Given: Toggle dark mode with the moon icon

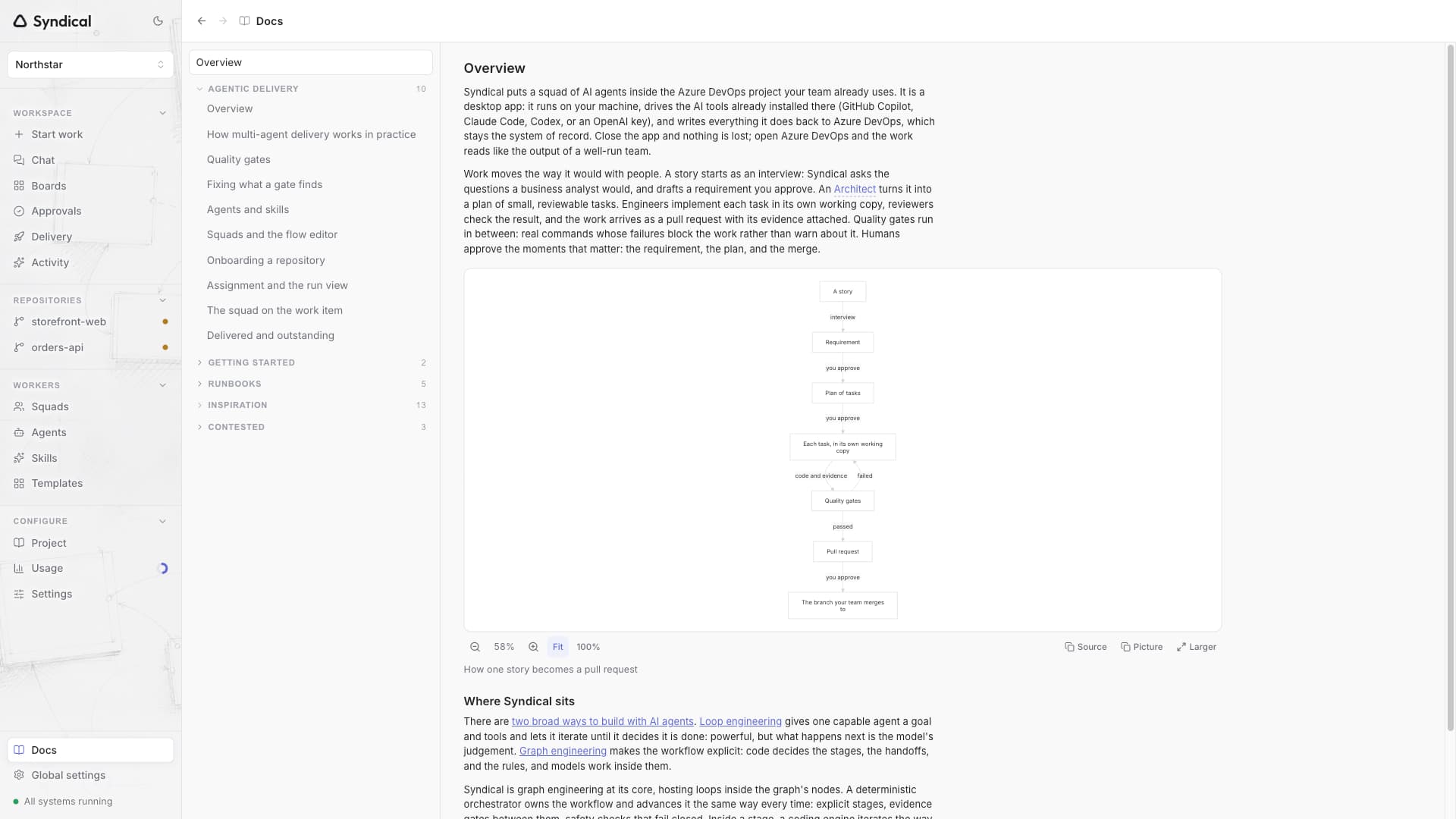Looking at the screenshot, I should 158,21.
